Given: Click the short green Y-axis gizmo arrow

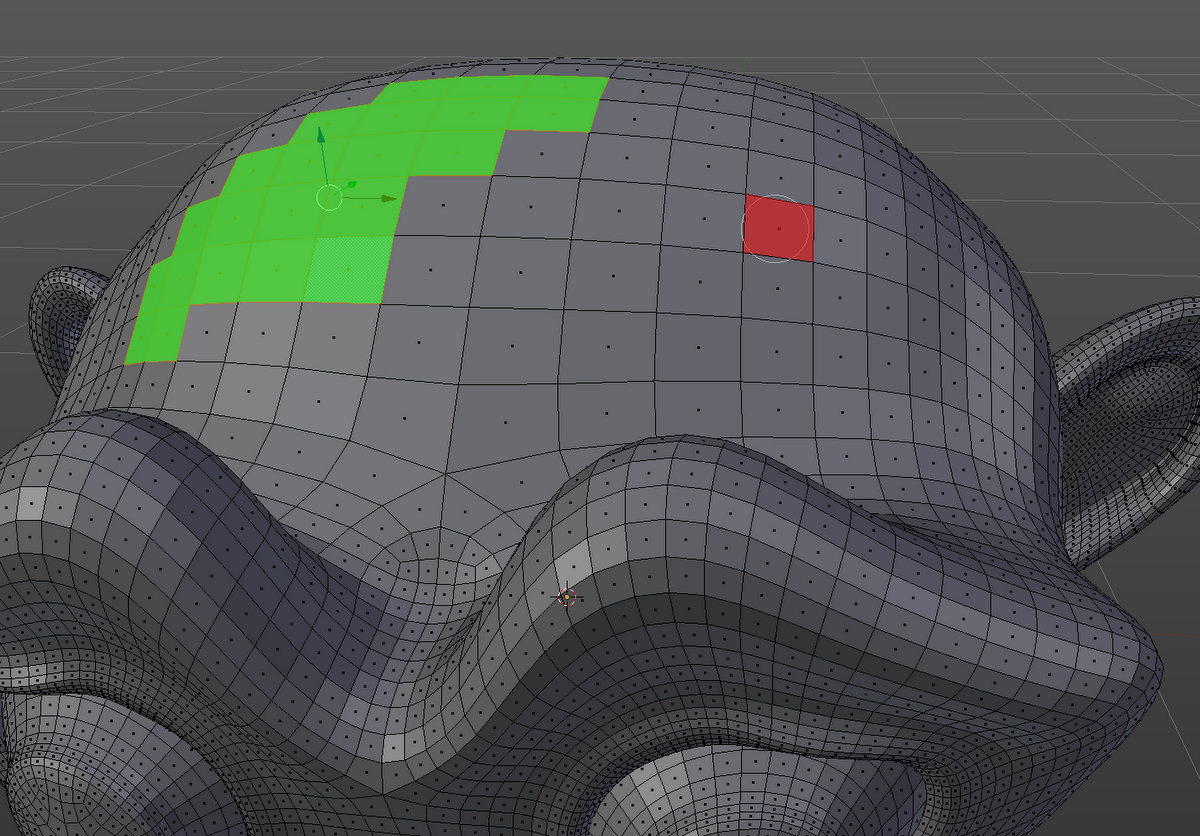Looking at the screenshot, I should (351, 186).
